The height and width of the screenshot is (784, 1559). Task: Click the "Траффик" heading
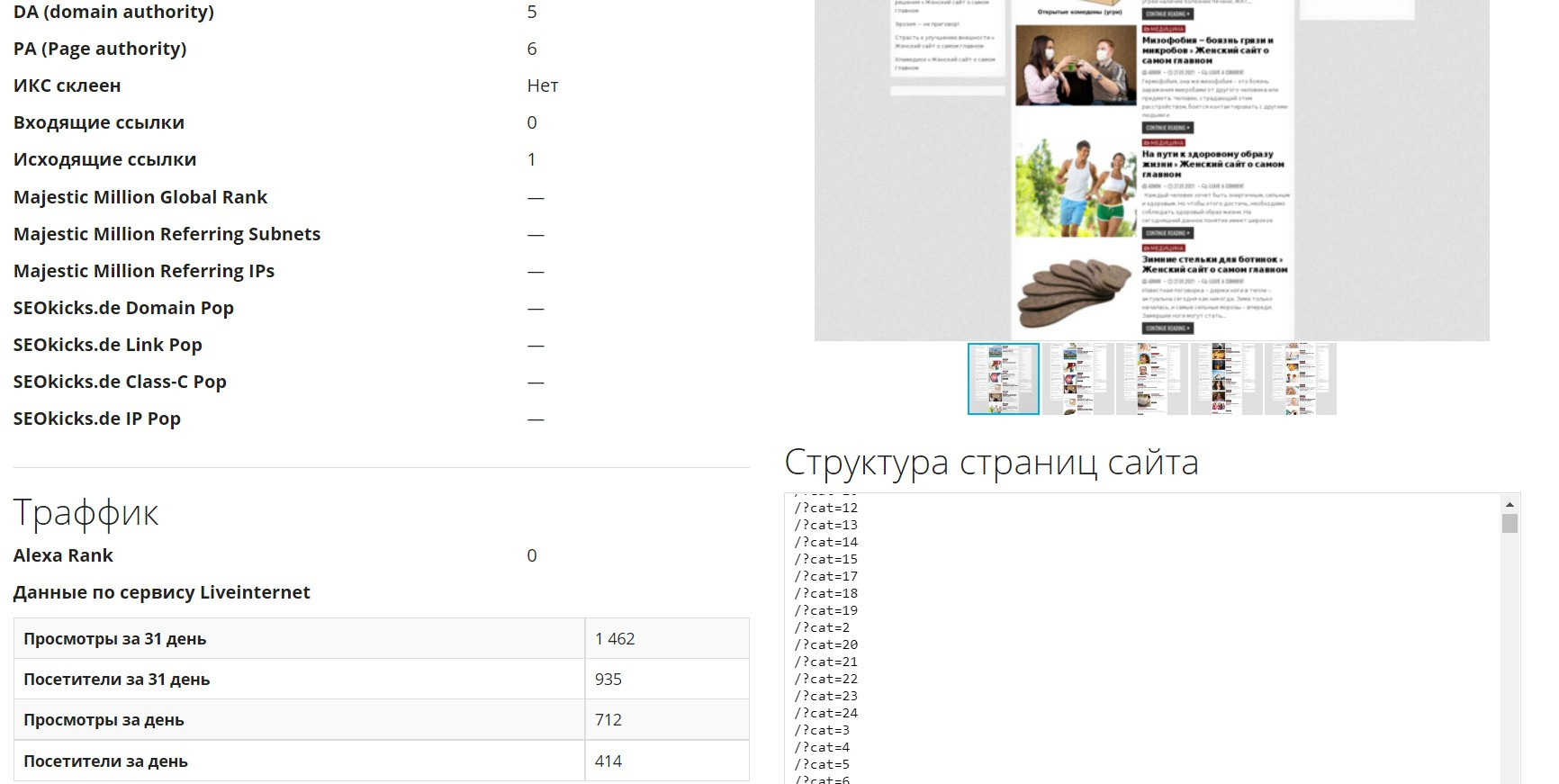pyautogui.click(x=86, y=512)
